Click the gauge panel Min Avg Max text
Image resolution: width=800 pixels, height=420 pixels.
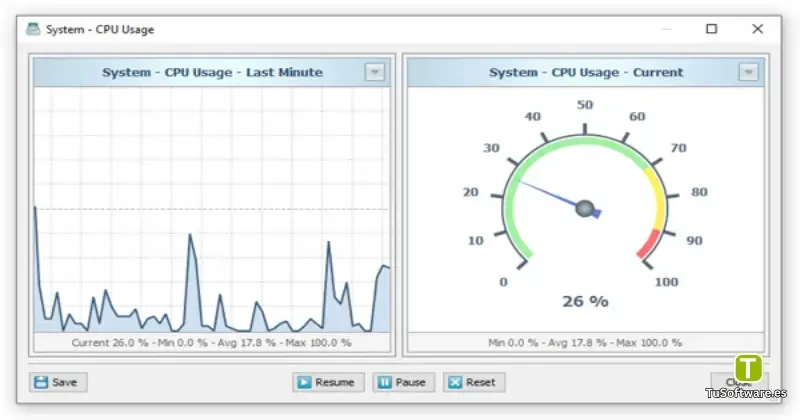coord(585,342)
